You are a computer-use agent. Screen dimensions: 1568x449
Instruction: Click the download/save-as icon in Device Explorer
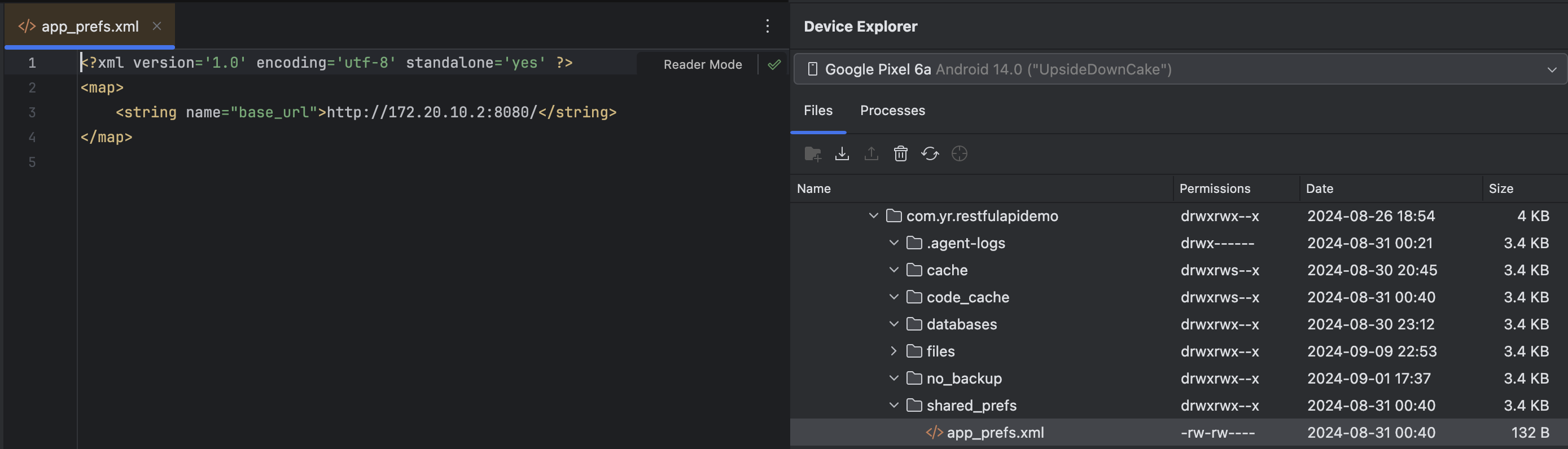842,154
